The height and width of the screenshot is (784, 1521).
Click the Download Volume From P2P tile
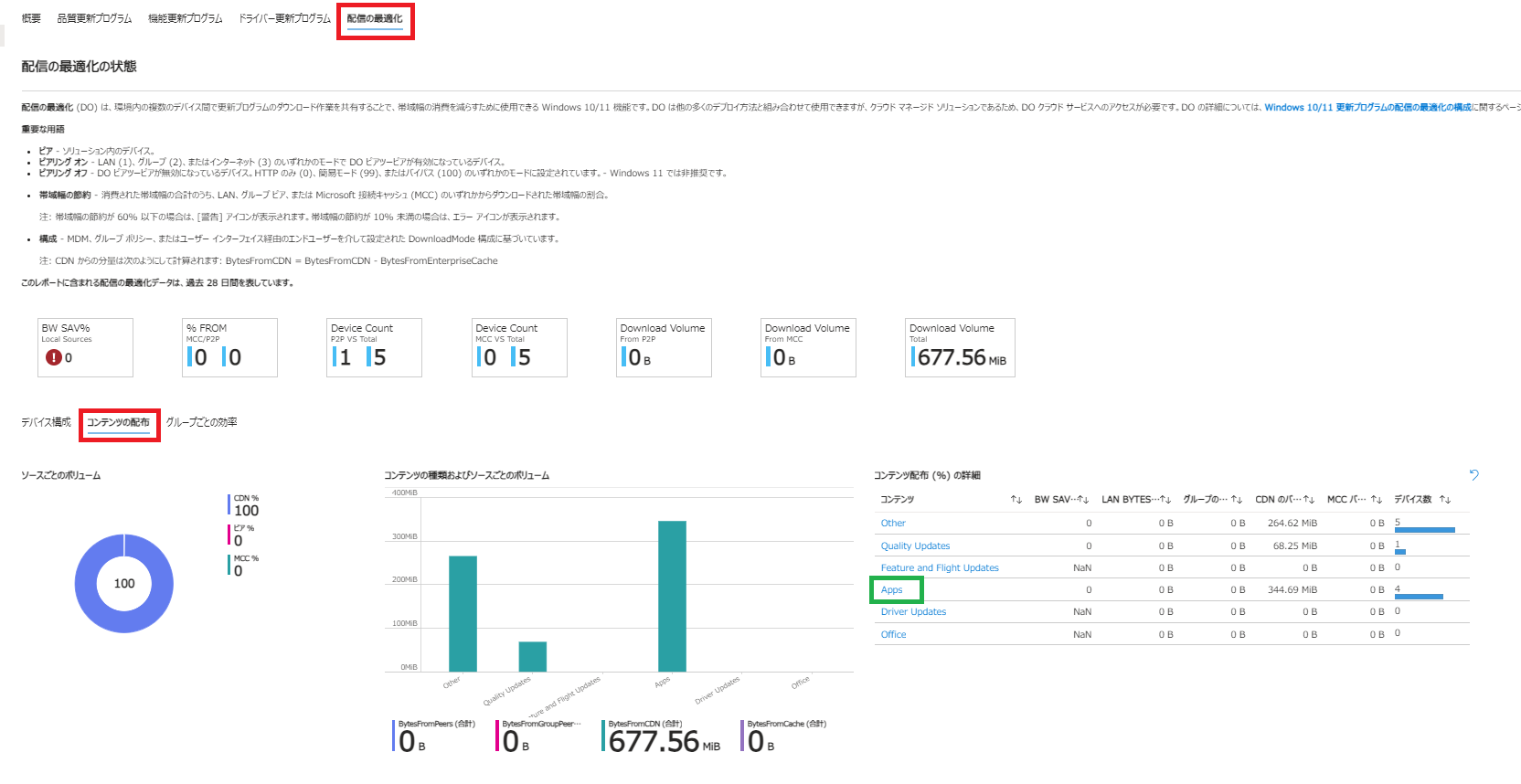664,347
